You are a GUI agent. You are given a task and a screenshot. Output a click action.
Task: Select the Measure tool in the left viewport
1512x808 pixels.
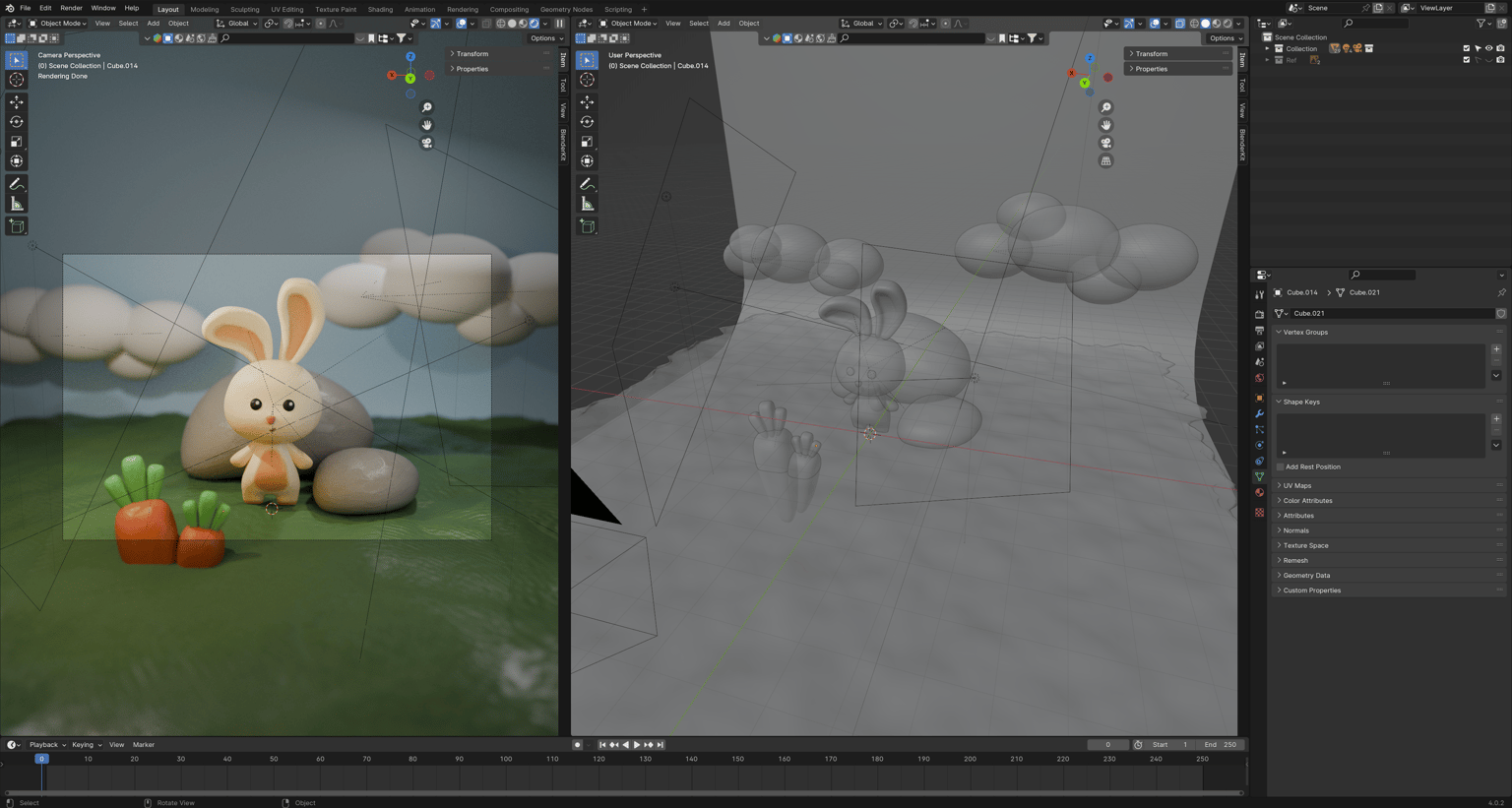(x=17, y=204)
